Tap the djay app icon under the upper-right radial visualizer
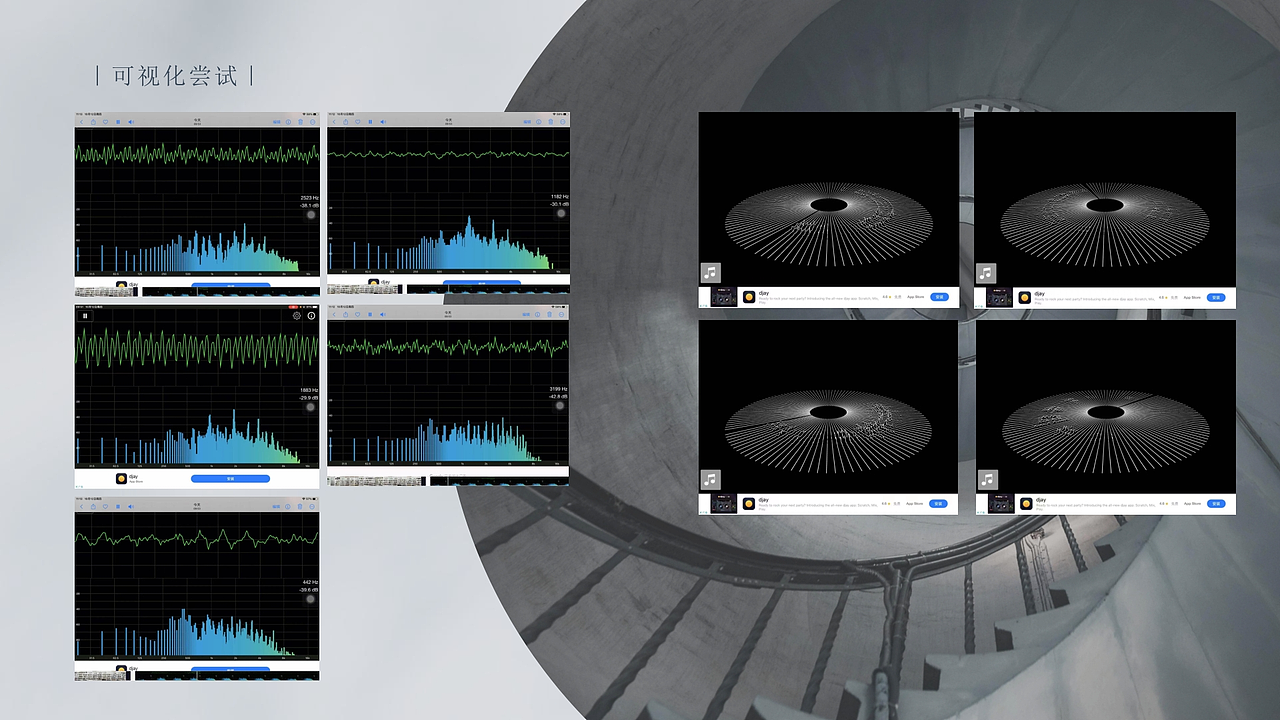Viewport: 1280px width, 720px height. pyautogui.click(x=1024, y=297)
